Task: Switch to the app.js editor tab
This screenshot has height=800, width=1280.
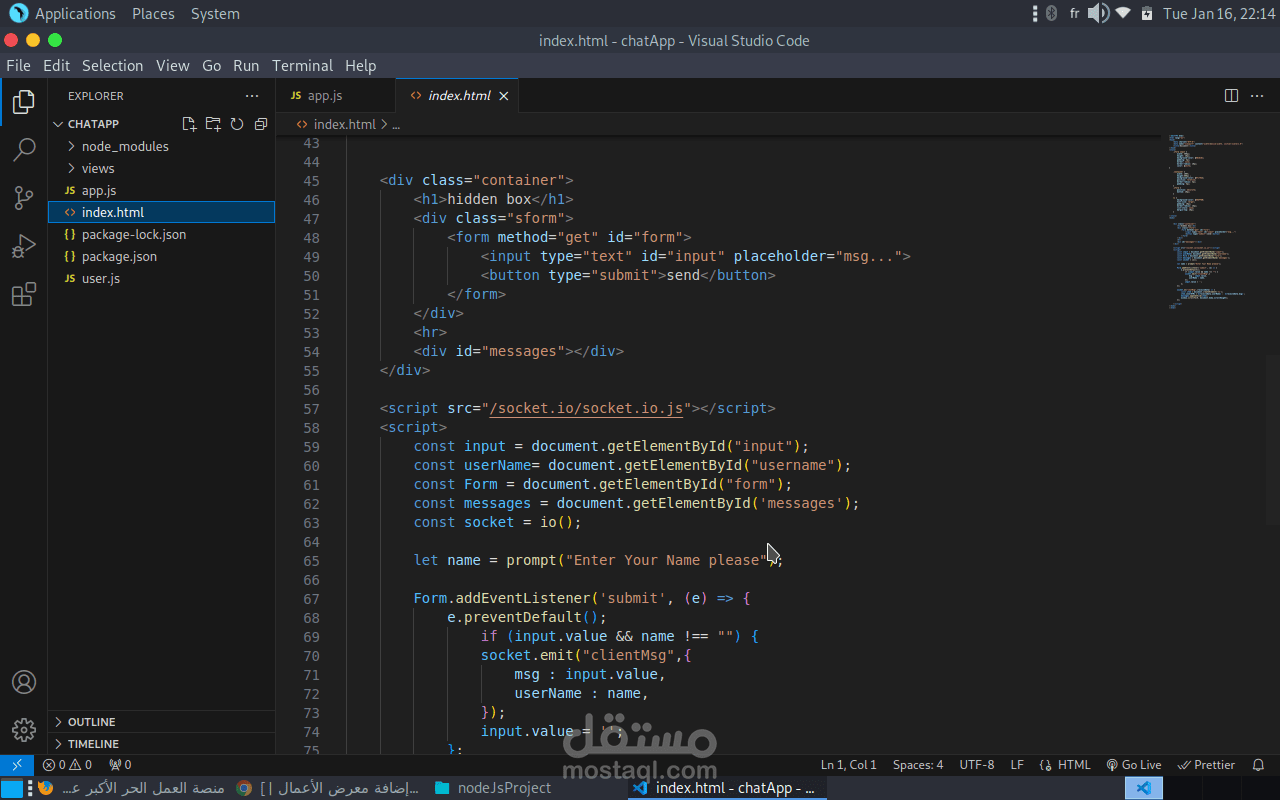Action: pos(324,96)
